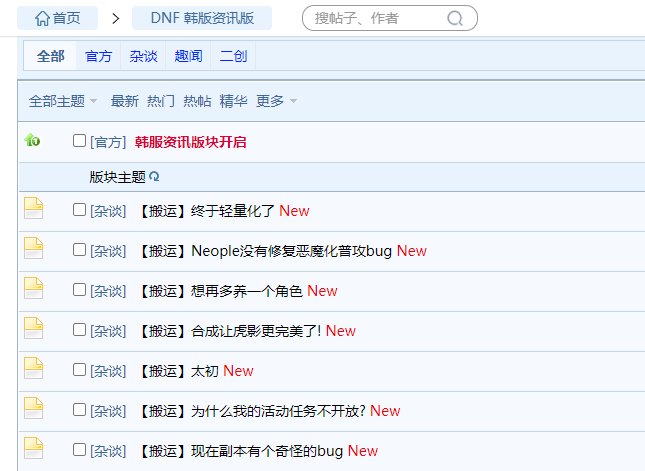Go to 首页 breadcrumb
This screenshot has width=645, height=471.
pyautogui.click(x=58, y=18)
